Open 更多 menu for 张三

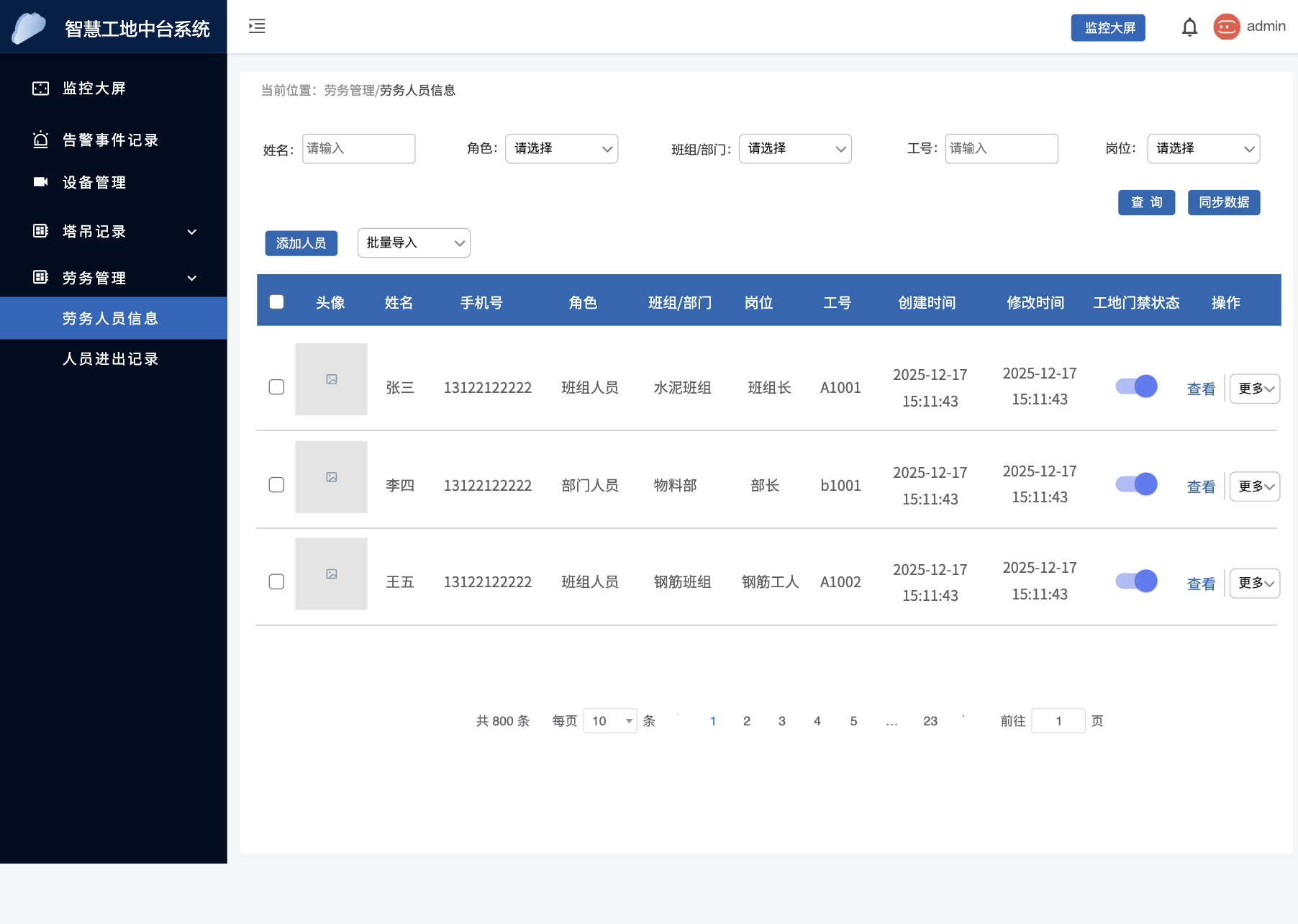[1254, 389]
